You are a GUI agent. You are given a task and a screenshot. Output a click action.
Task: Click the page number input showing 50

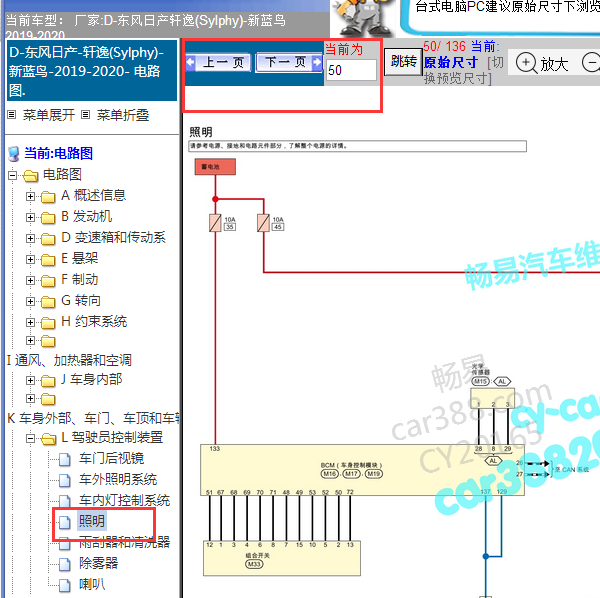click(351, 70)
